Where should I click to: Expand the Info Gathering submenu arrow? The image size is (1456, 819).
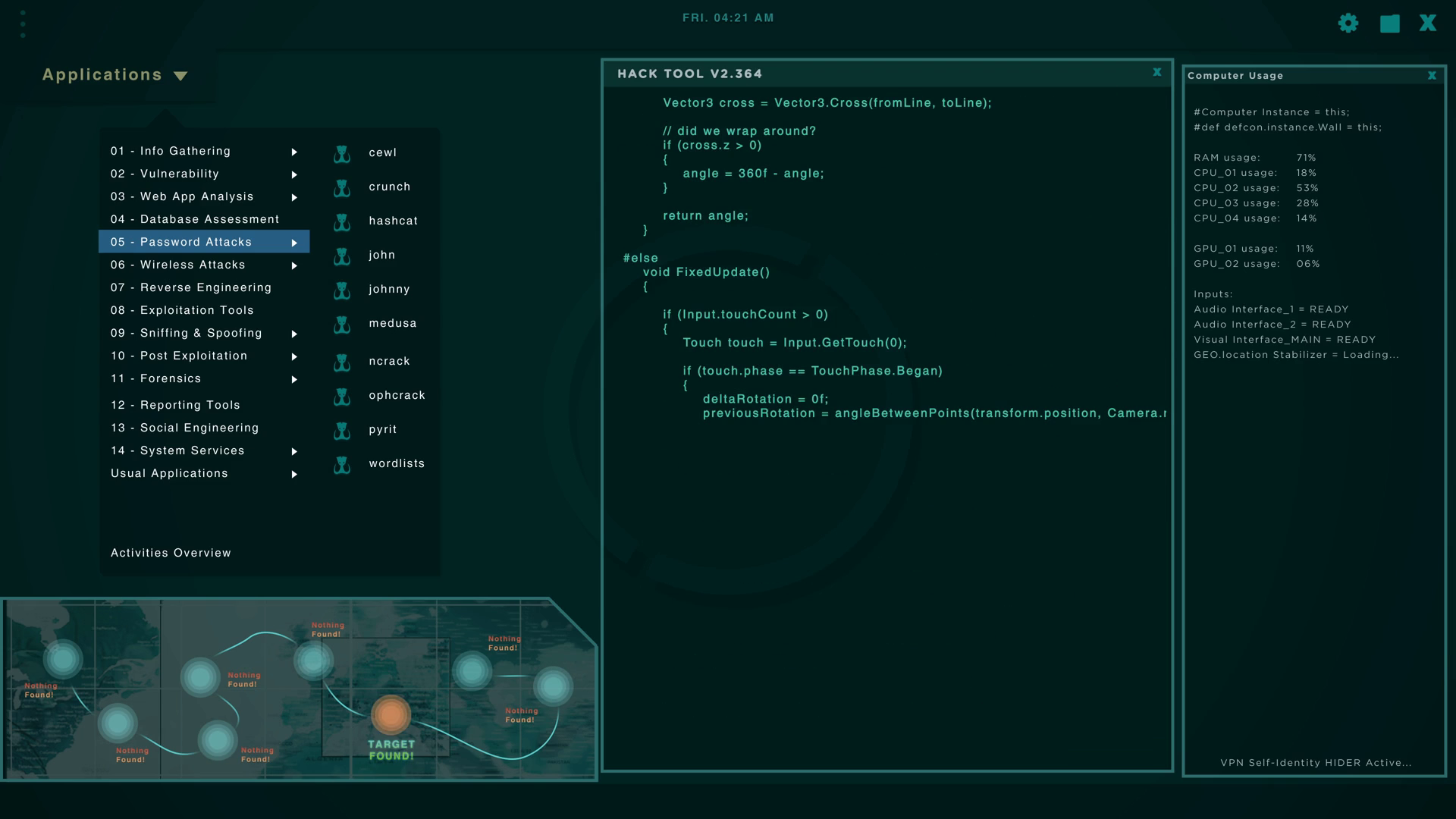[x=294, y=152]
